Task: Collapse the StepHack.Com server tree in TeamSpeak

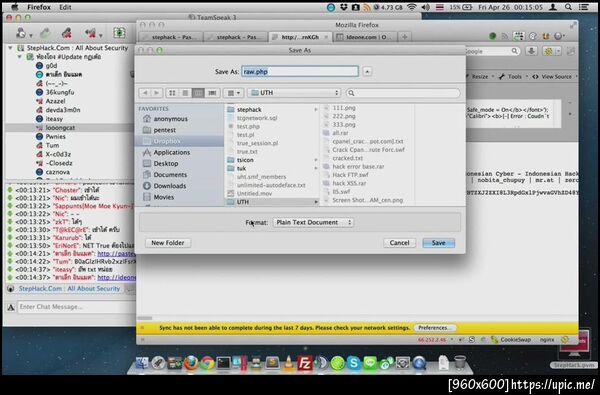Action: [10, 48]
